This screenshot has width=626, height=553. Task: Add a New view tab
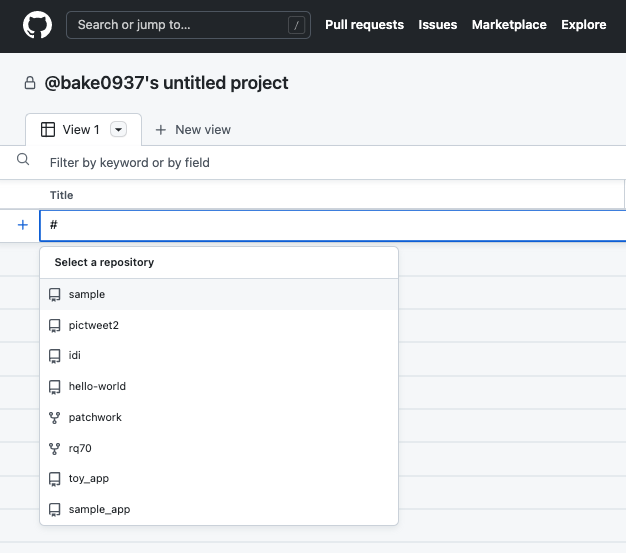193,130
